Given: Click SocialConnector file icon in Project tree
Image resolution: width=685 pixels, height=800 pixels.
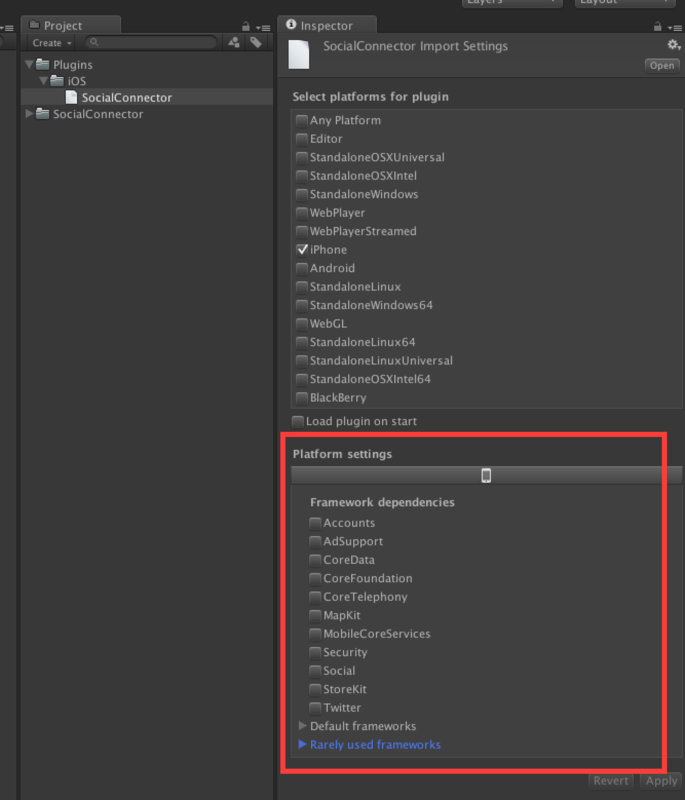Looking at the screenshot, I should coord(71,97).
